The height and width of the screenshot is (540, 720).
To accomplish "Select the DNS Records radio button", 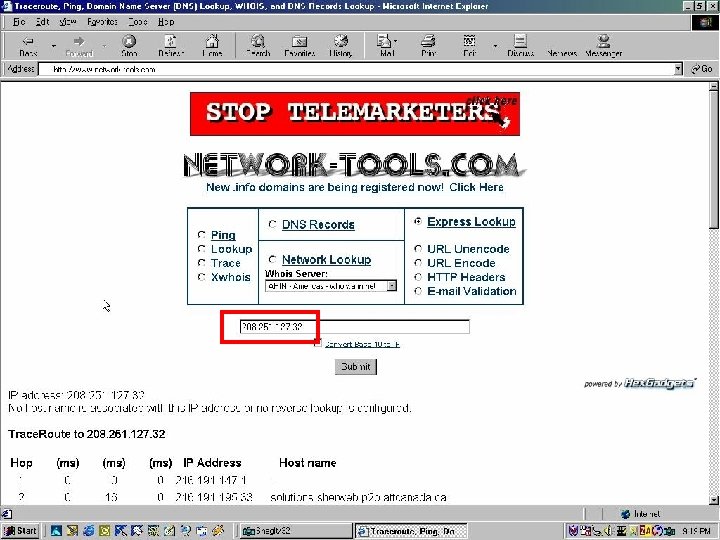I will pyautogui.click(x=272, y=224).
